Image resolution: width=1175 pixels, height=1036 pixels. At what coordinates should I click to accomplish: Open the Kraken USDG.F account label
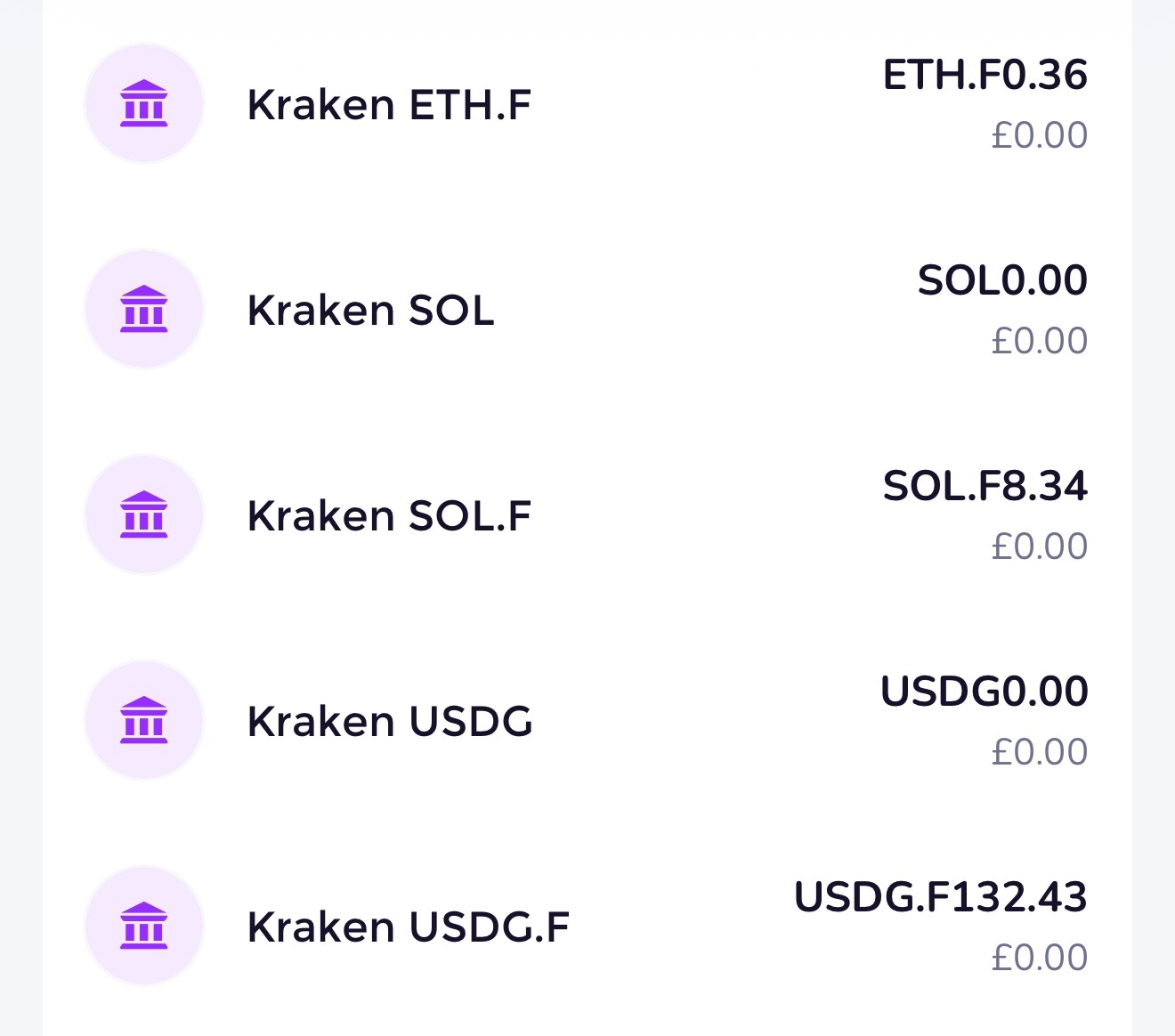[x=409, y=927]
